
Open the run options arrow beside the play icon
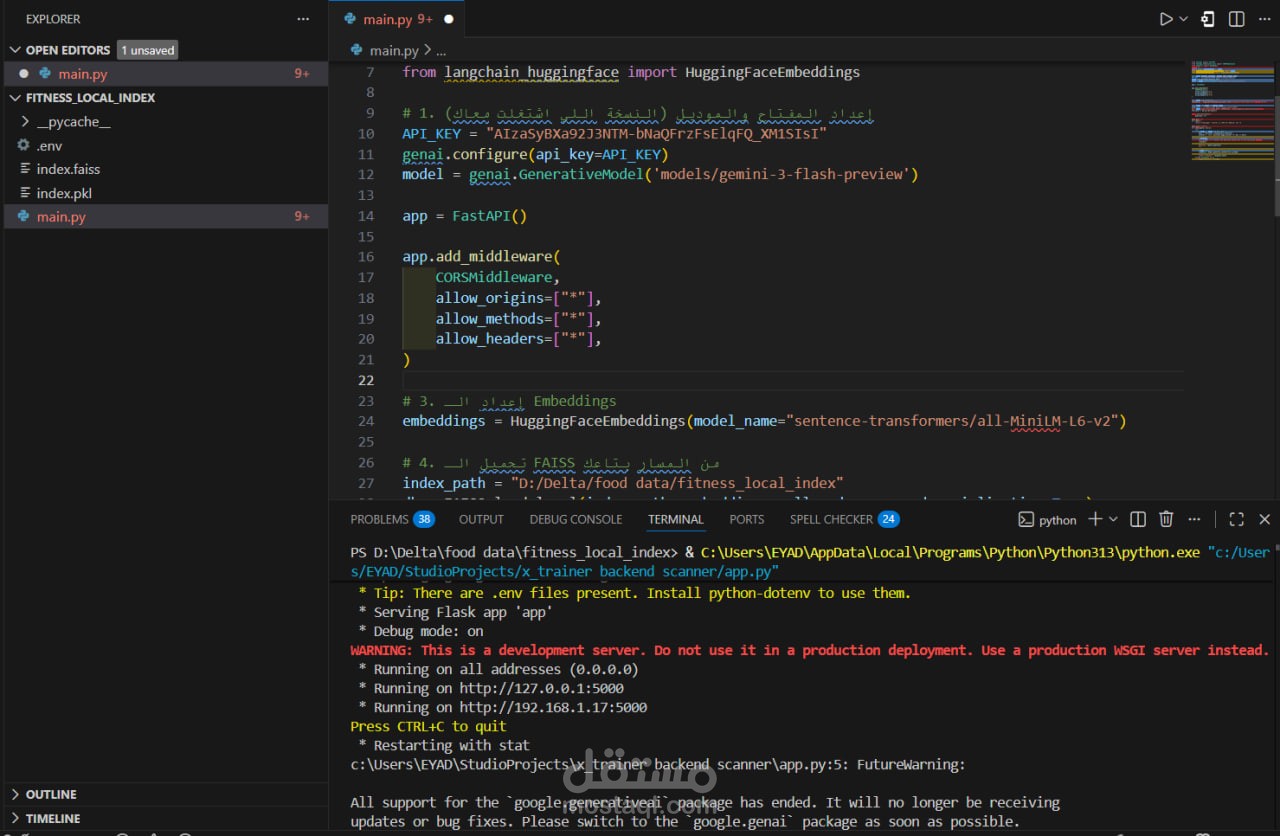pos(1184,19)
